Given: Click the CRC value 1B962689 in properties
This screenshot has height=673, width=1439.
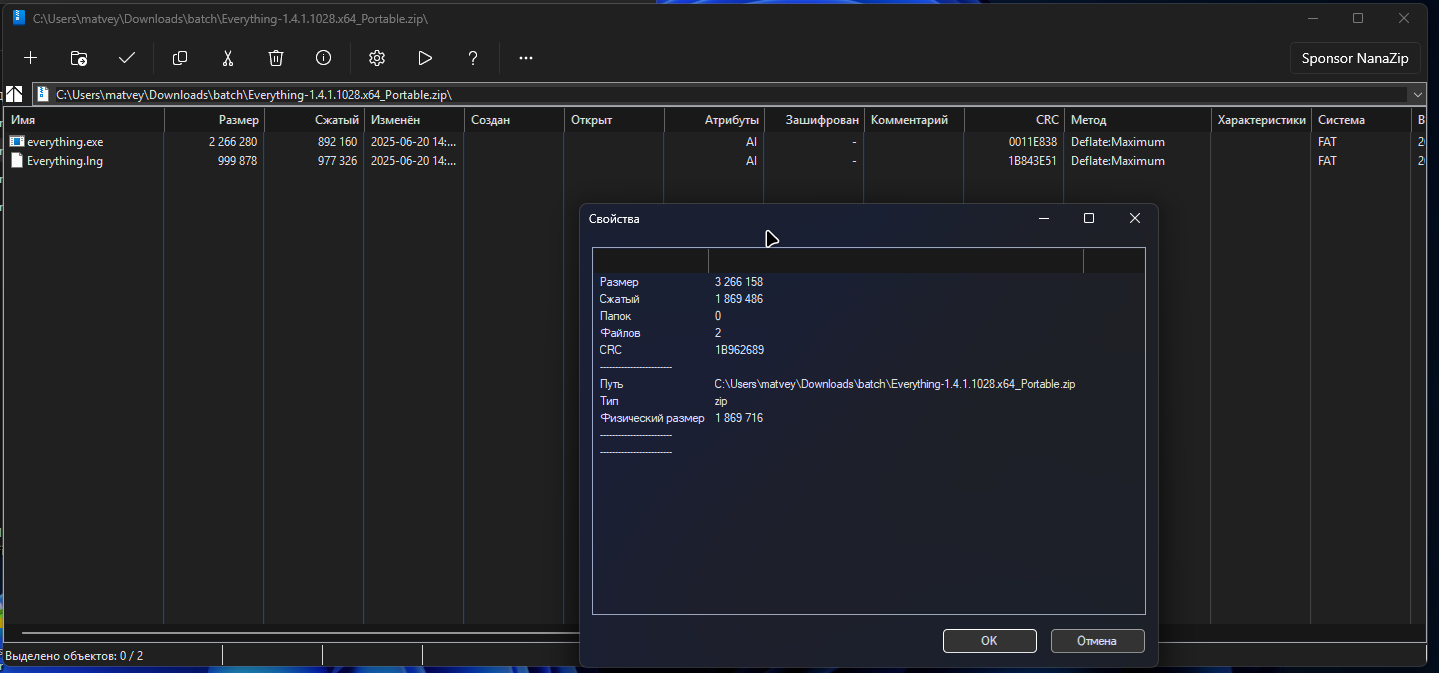Looking at the screenshot, I should pos(740,350).
